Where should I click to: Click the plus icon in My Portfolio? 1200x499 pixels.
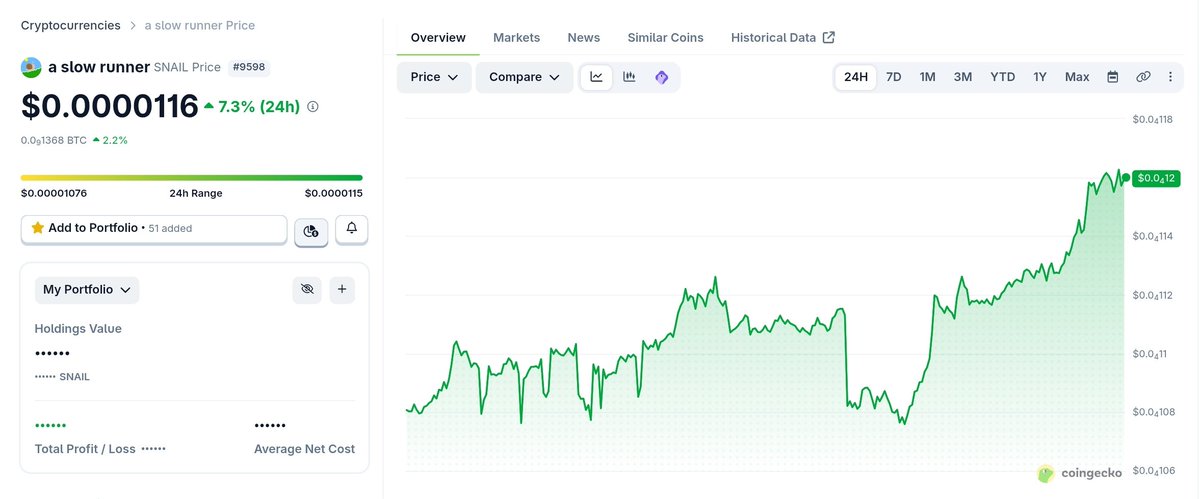[x=342, y=290]
